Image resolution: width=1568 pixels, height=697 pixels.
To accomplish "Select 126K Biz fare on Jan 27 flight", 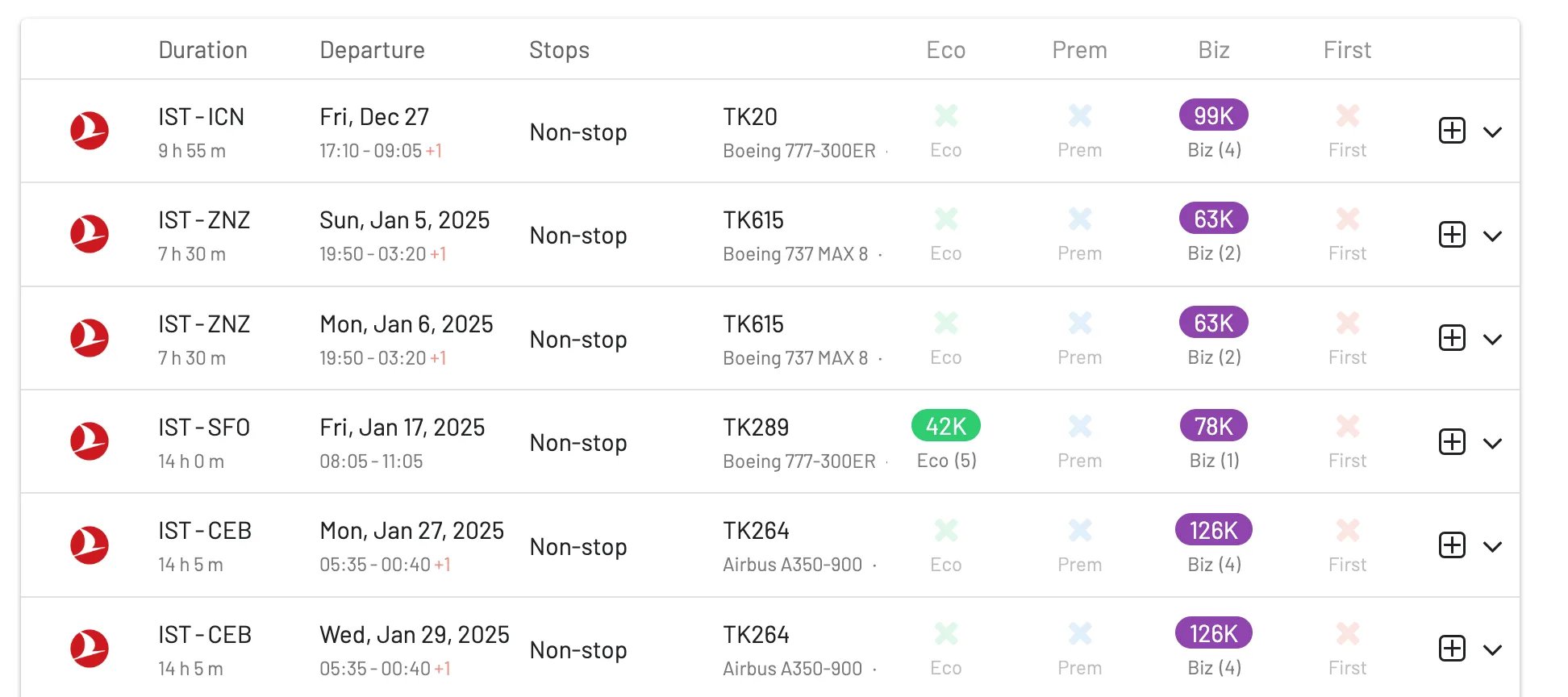I will [x=1213, y=530].
